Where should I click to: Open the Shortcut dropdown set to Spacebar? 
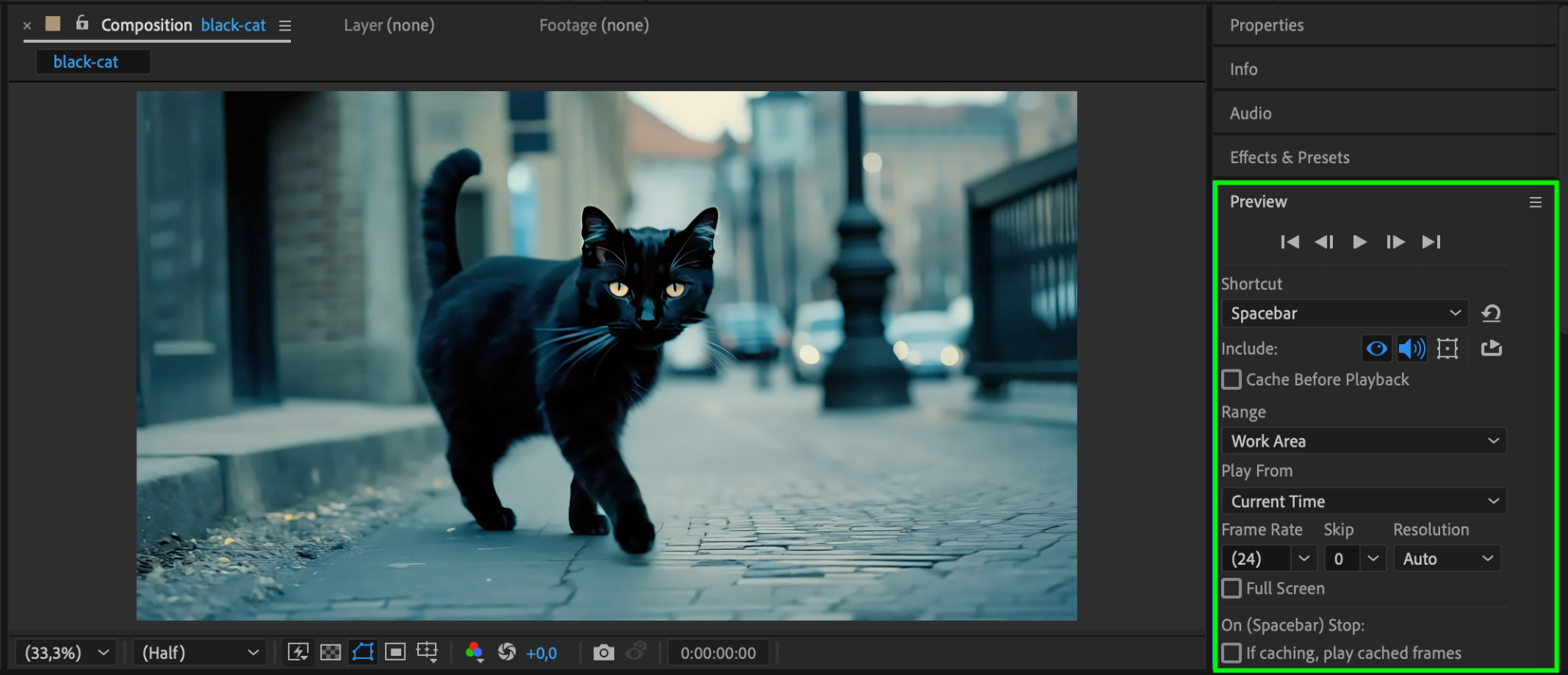1344,313
